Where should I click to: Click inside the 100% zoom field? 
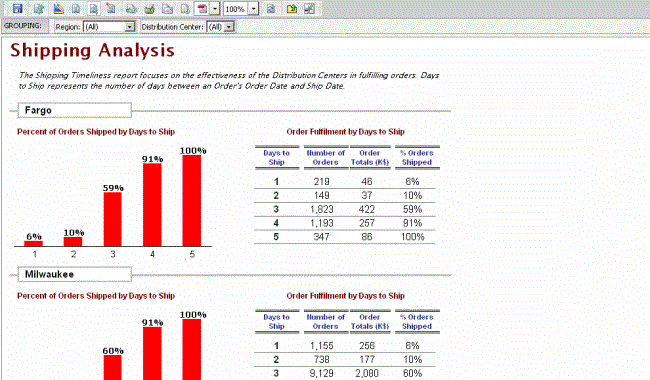tap(236, 9)
